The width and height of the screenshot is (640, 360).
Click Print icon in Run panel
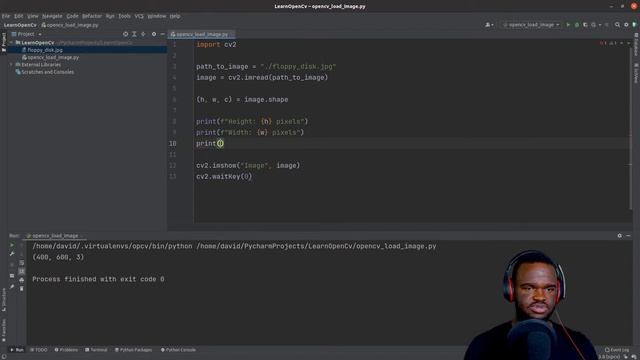[22, 280]
